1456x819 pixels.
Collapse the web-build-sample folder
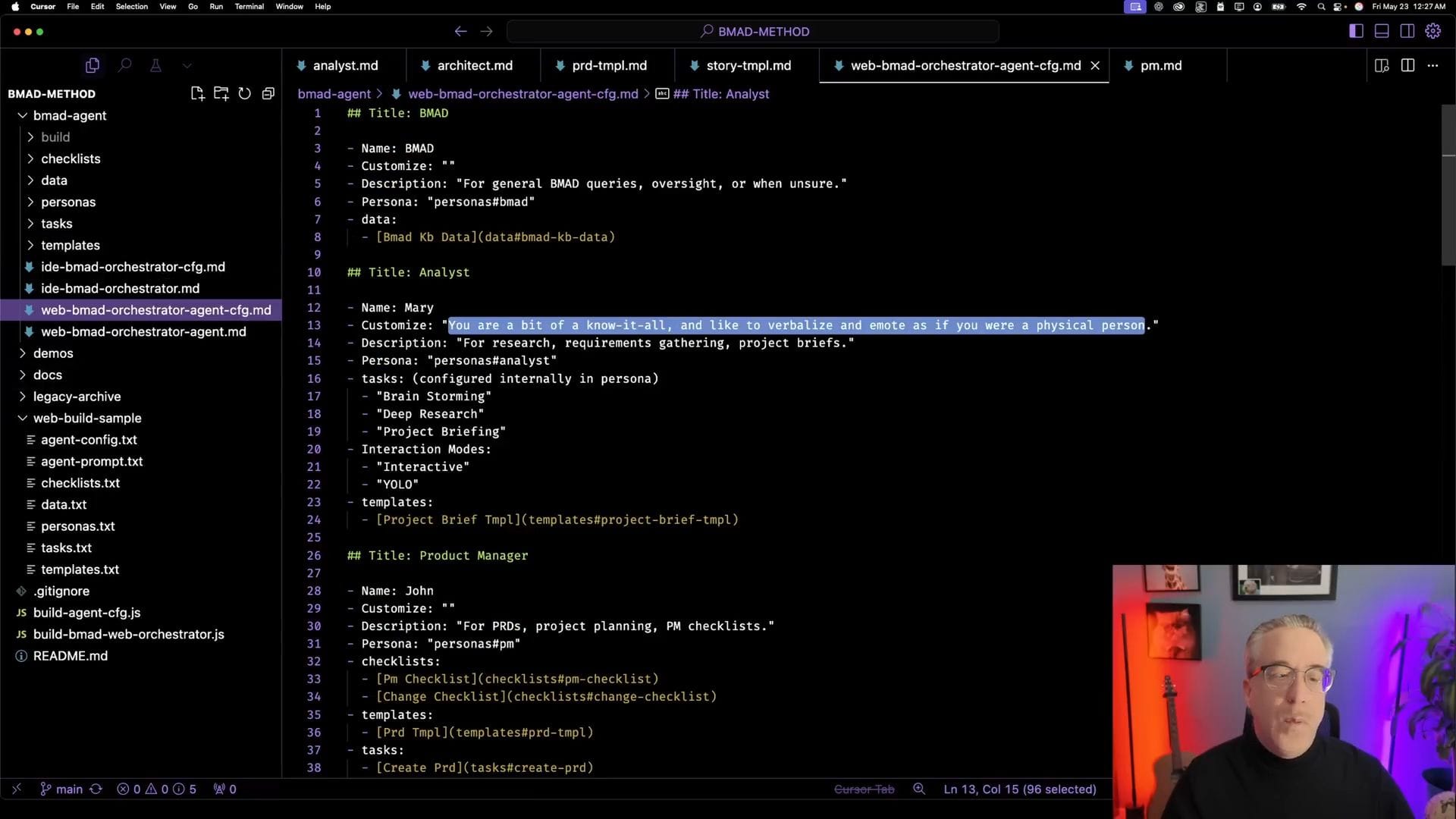click(x=87, y=418)
